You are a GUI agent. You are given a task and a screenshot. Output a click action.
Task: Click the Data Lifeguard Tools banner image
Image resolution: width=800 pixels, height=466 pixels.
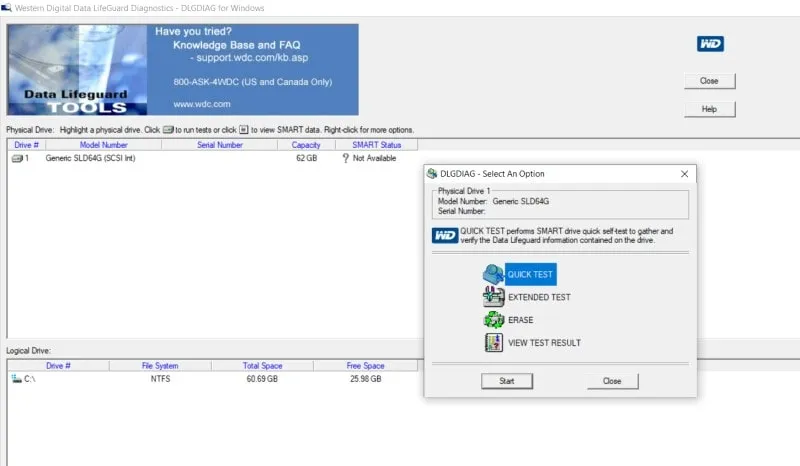pos(77,69)
